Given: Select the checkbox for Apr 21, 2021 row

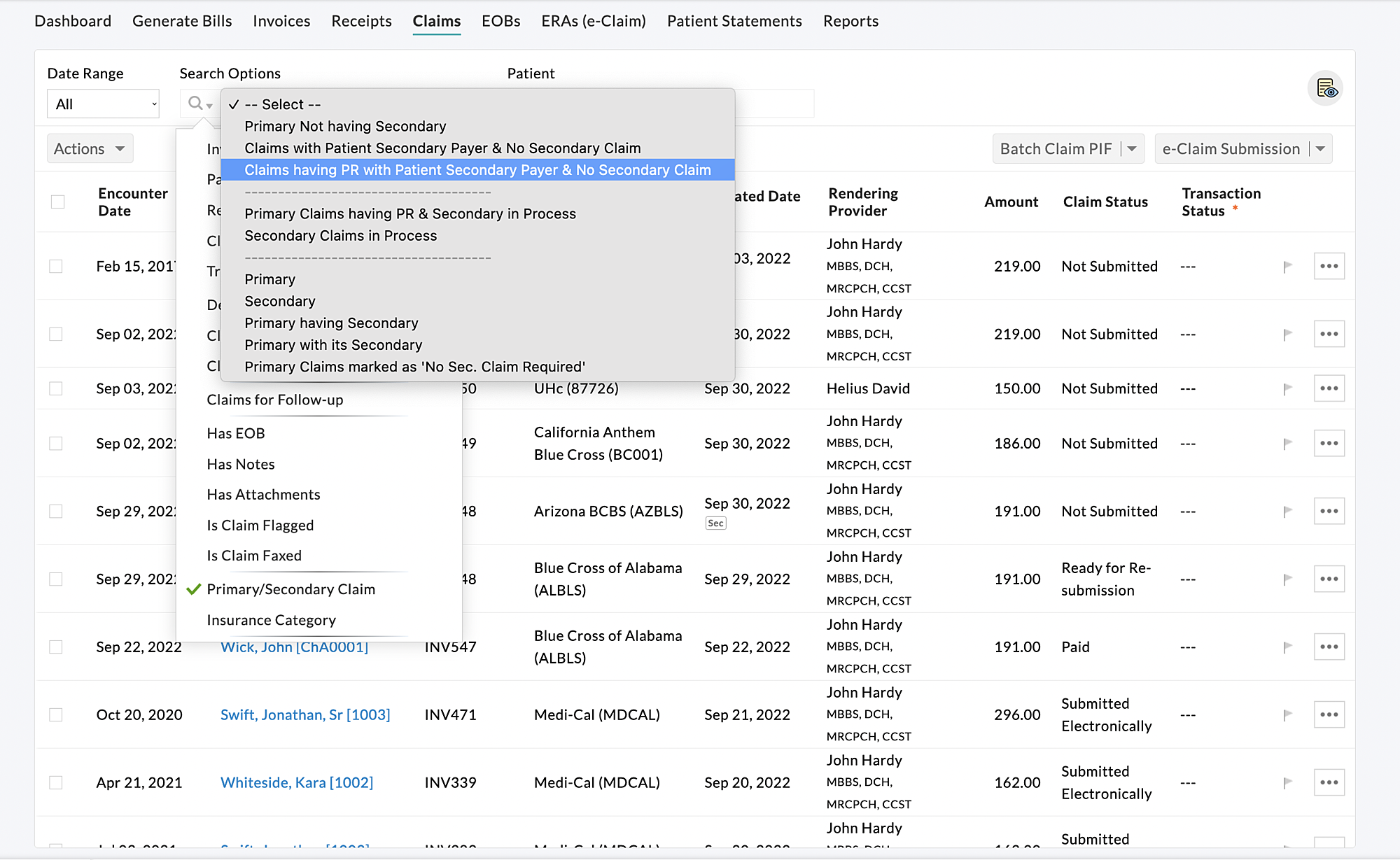Looking at the screenshot, I should click(x=56, y=782).
